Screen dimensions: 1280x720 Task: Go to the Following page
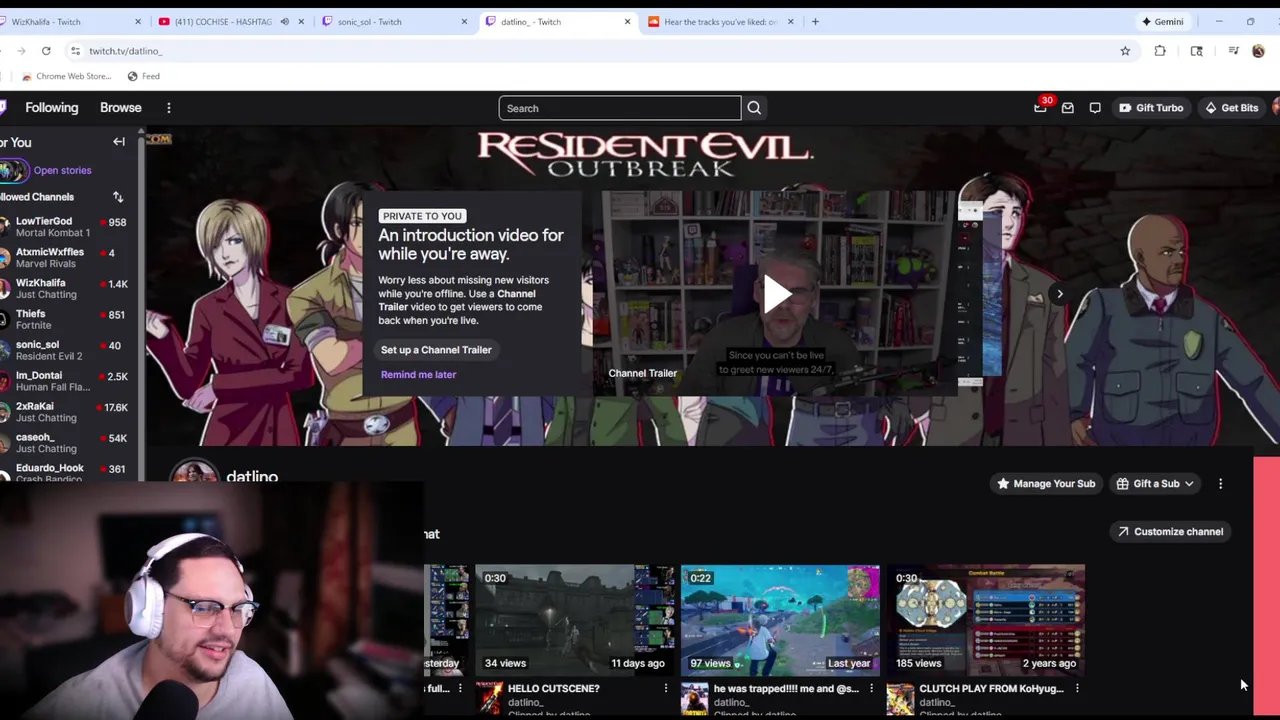pos(51,108)
